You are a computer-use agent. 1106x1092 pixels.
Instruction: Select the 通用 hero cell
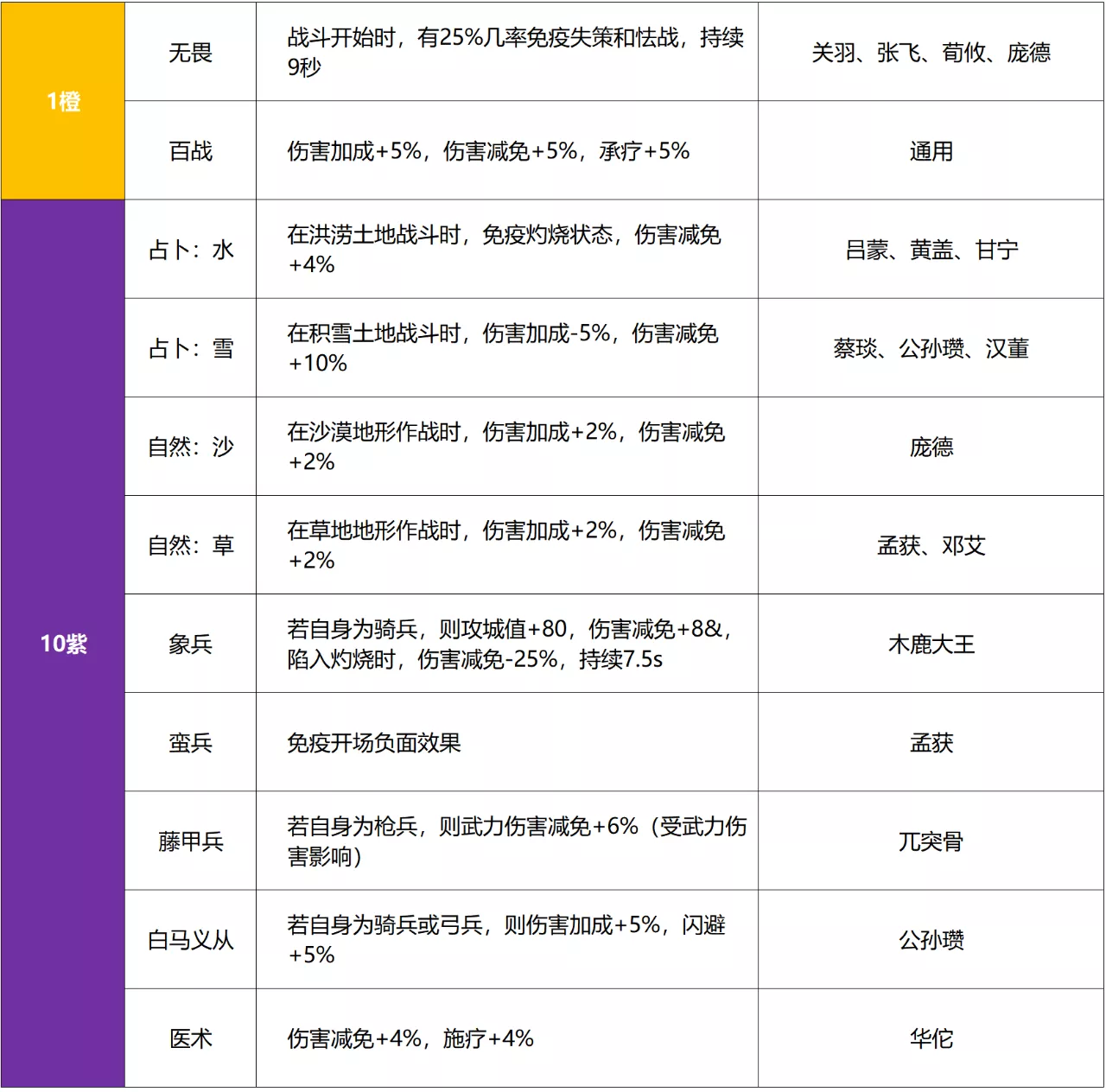(931, 150)
